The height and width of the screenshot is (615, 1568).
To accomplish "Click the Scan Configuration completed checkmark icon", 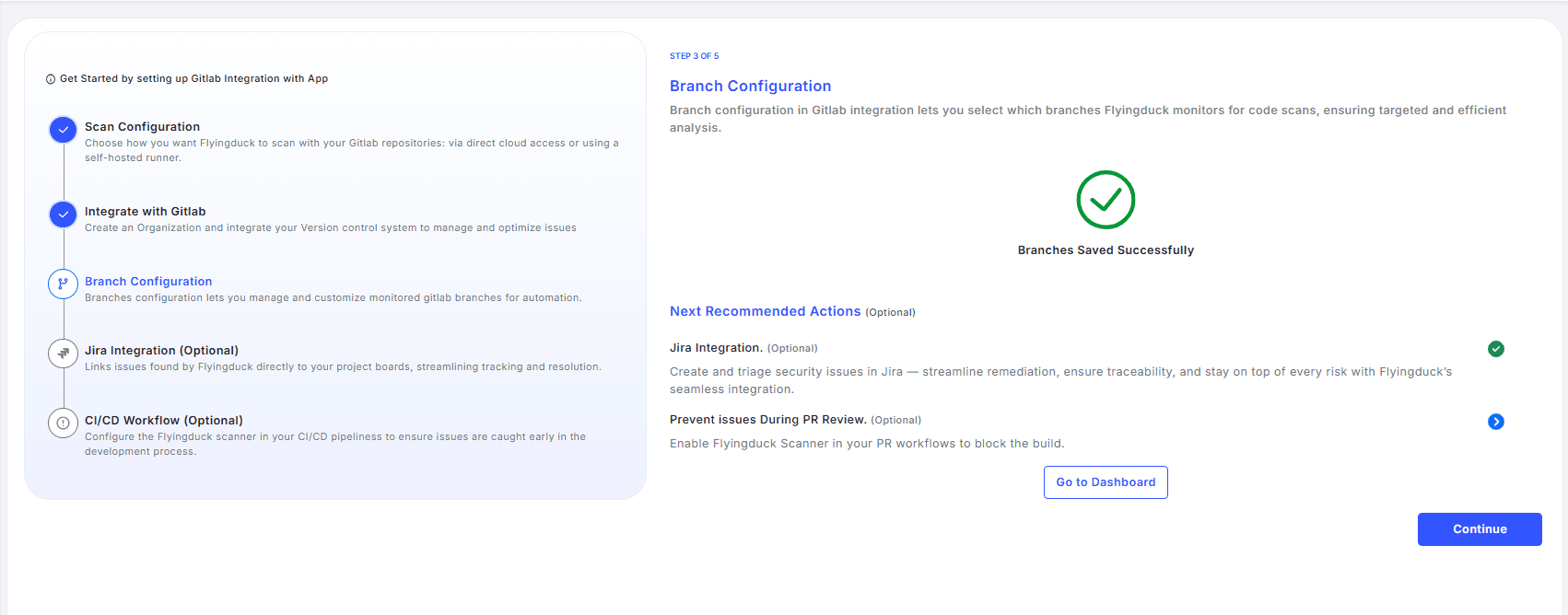I will pos(63,130).
